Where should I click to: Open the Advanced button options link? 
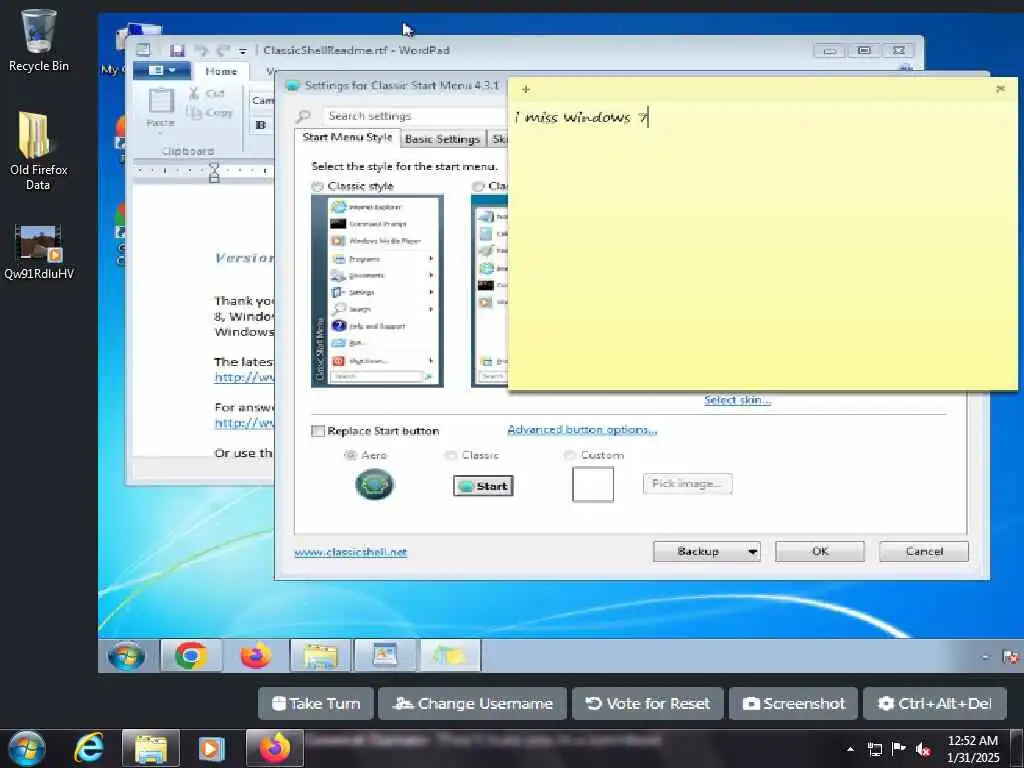click(582, 430)
